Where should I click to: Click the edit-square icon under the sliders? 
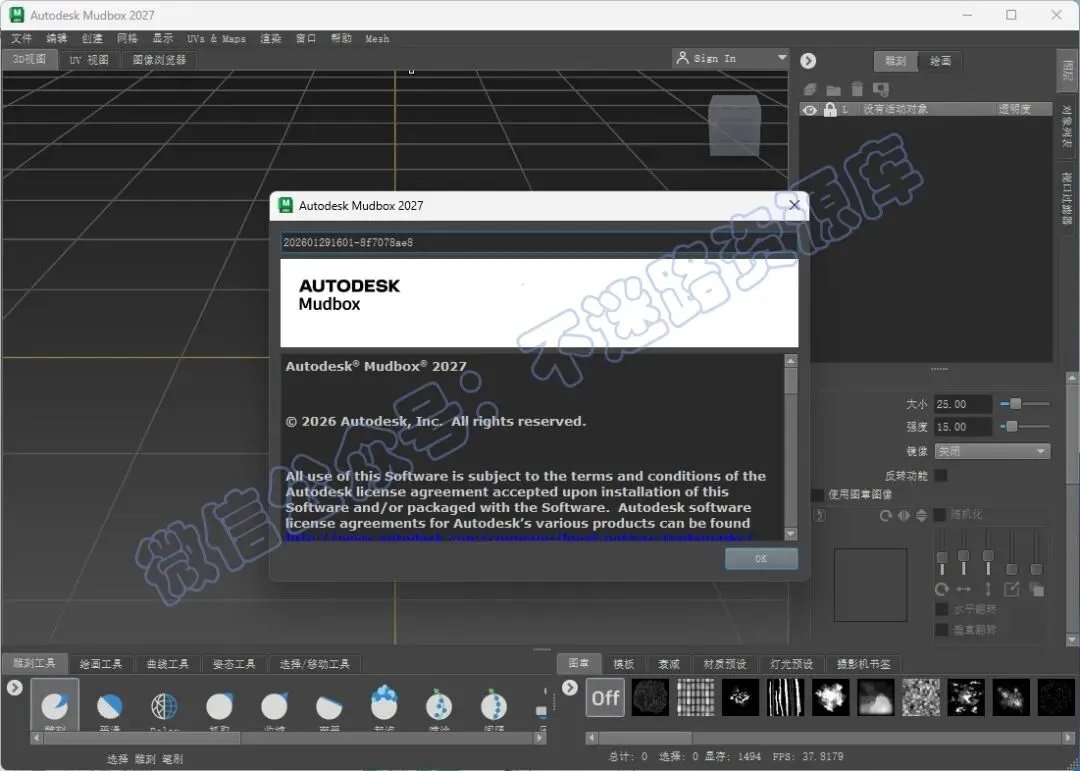(1012, 589)
